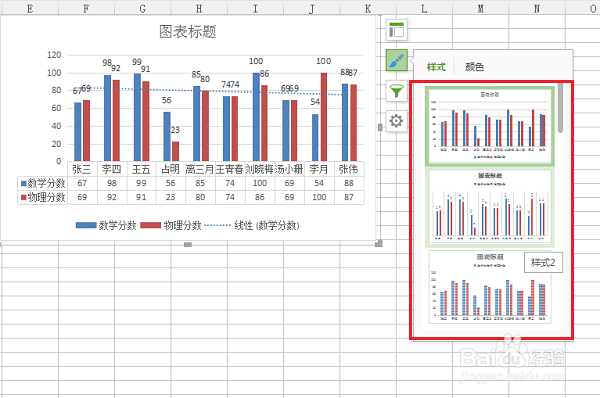Select column N header

tap(537, 8)
